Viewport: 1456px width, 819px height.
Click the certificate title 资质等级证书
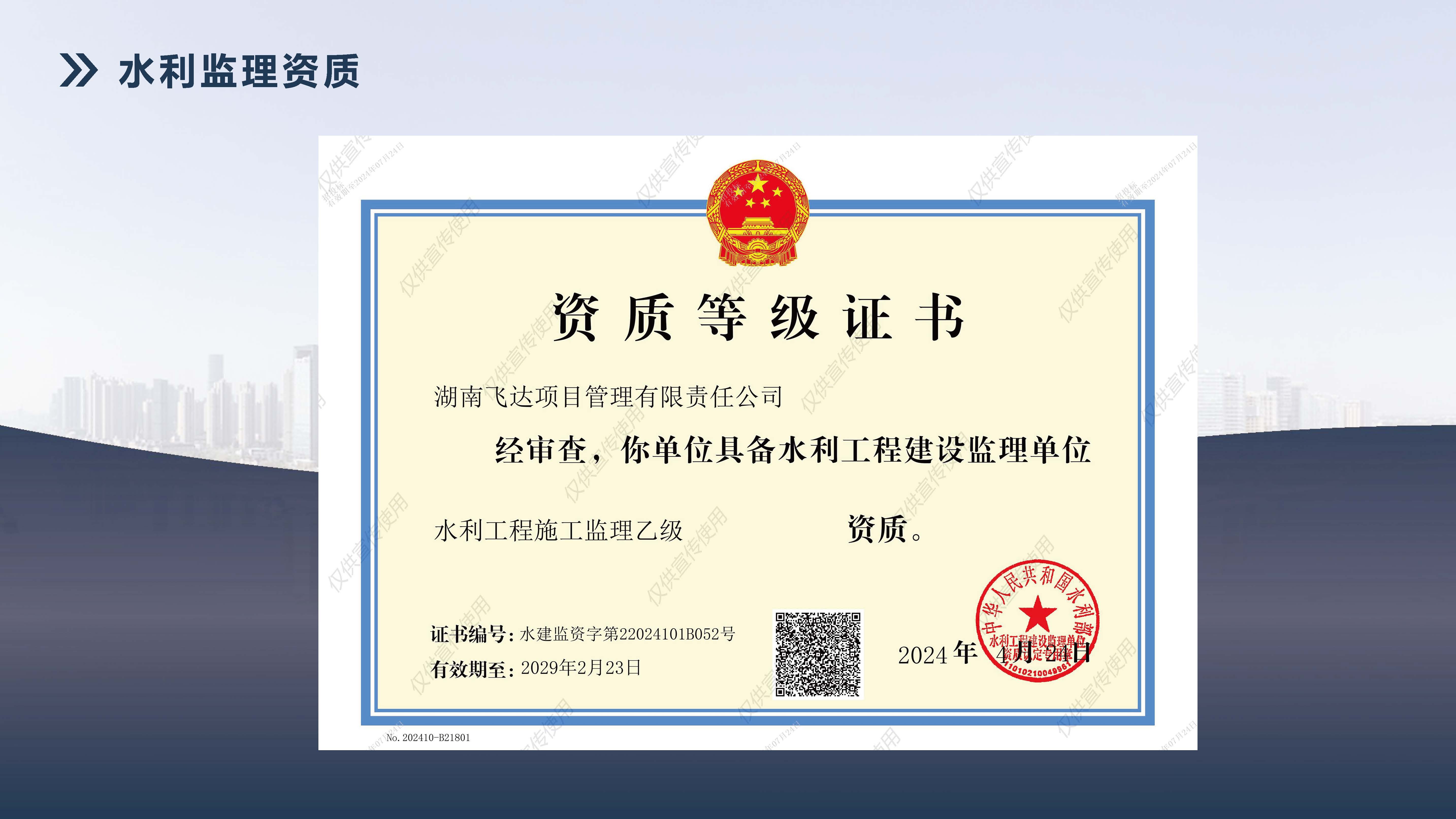click(x=757, y=317)
